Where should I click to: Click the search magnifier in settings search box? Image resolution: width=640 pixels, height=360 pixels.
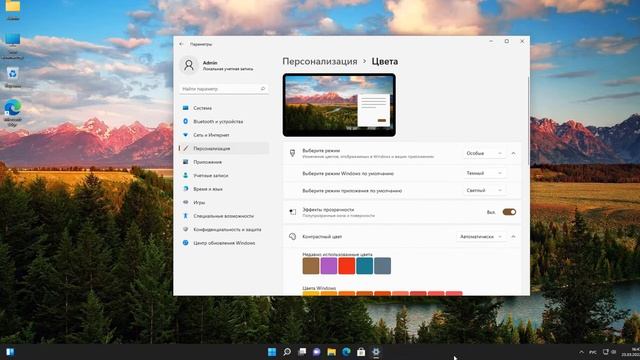[x=262, y=89]
